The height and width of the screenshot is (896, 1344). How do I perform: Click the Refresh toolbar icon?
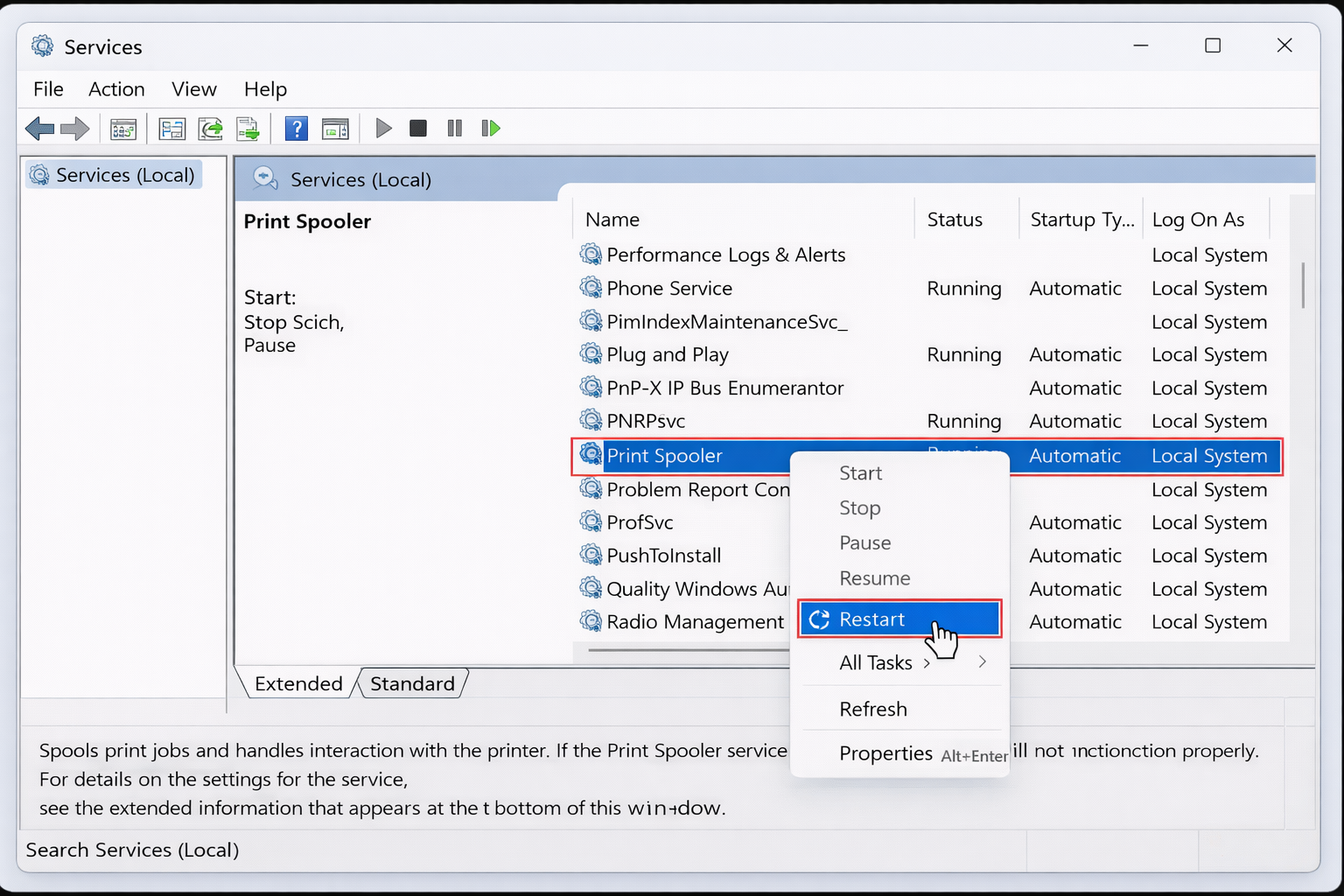coord(210,128)
